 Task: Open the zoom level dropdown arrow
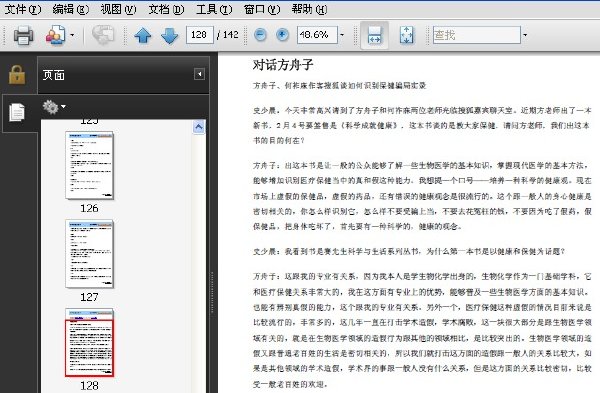point(342,35)
